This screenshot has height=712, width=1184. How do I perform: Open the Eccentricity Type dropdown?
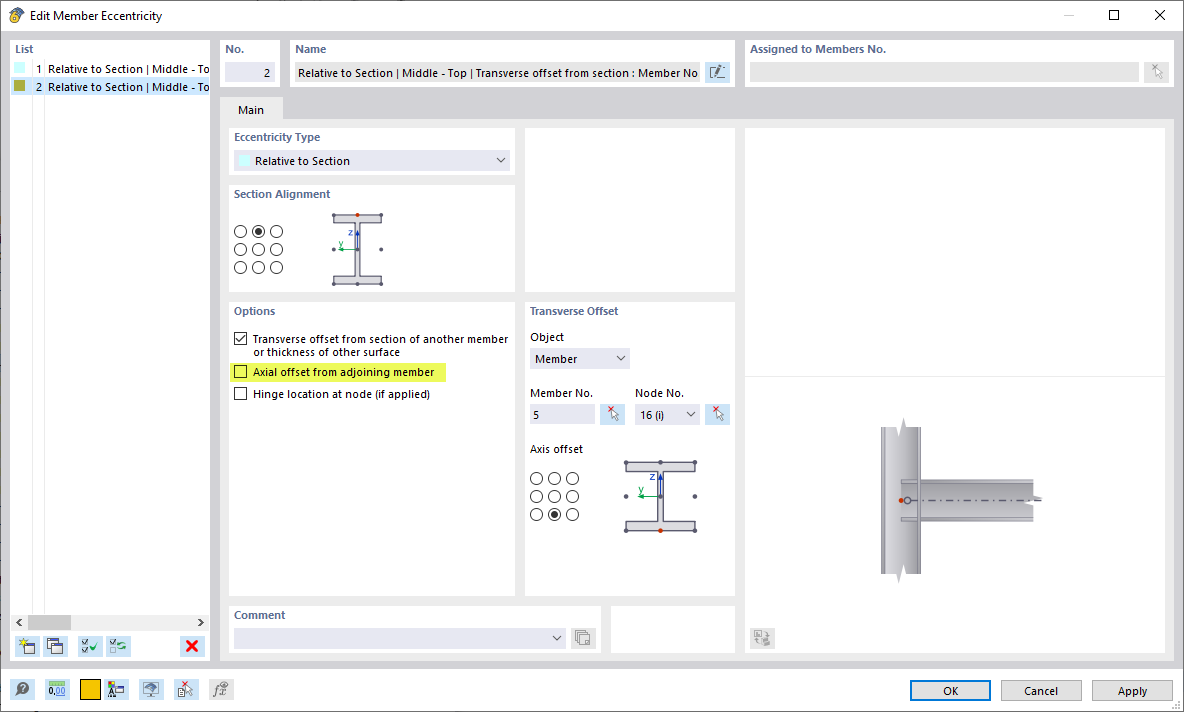pyautogui.click(x=372, y=161)
